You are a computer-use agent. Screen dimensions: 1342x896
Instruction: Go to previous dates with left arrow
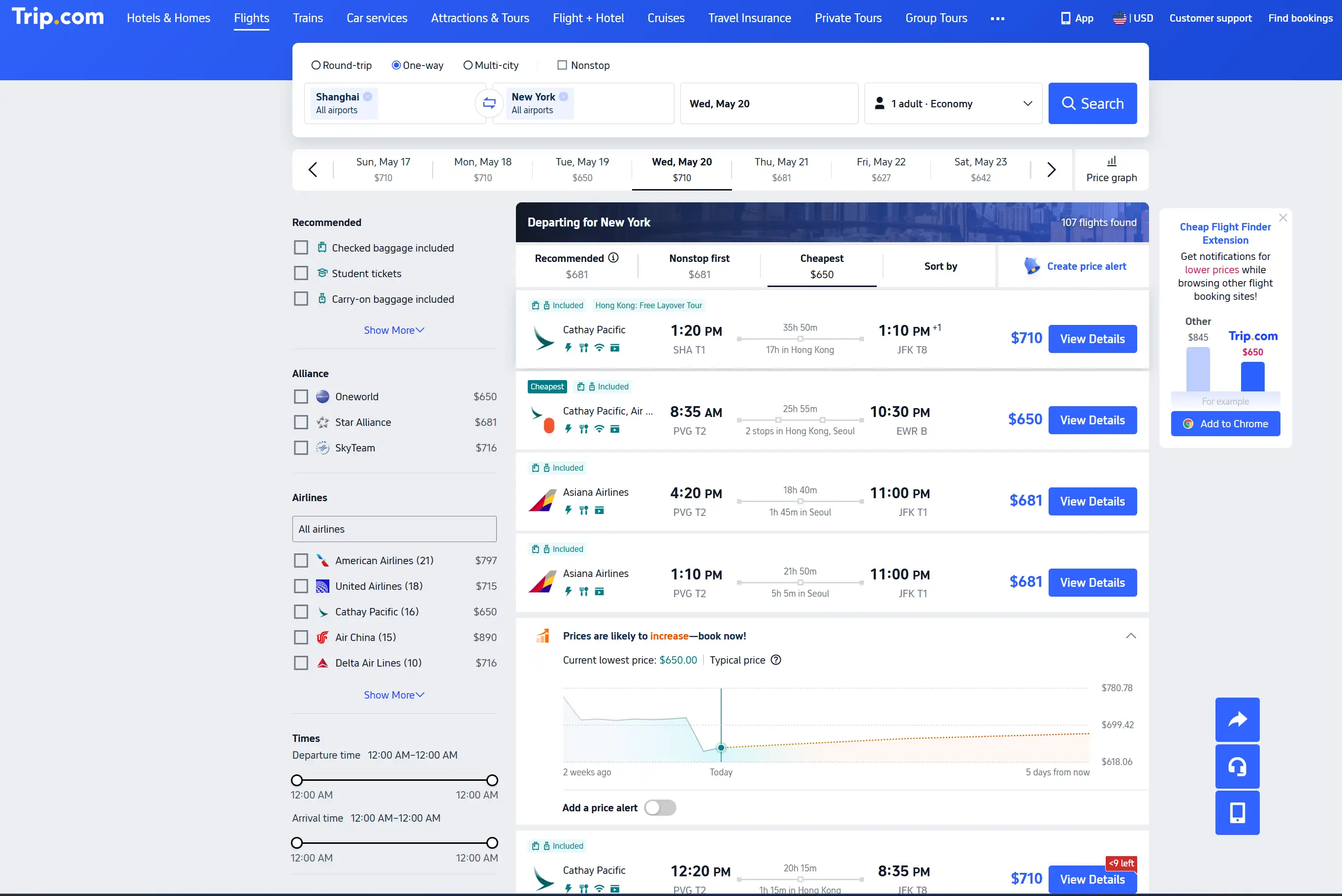[313, 170]
